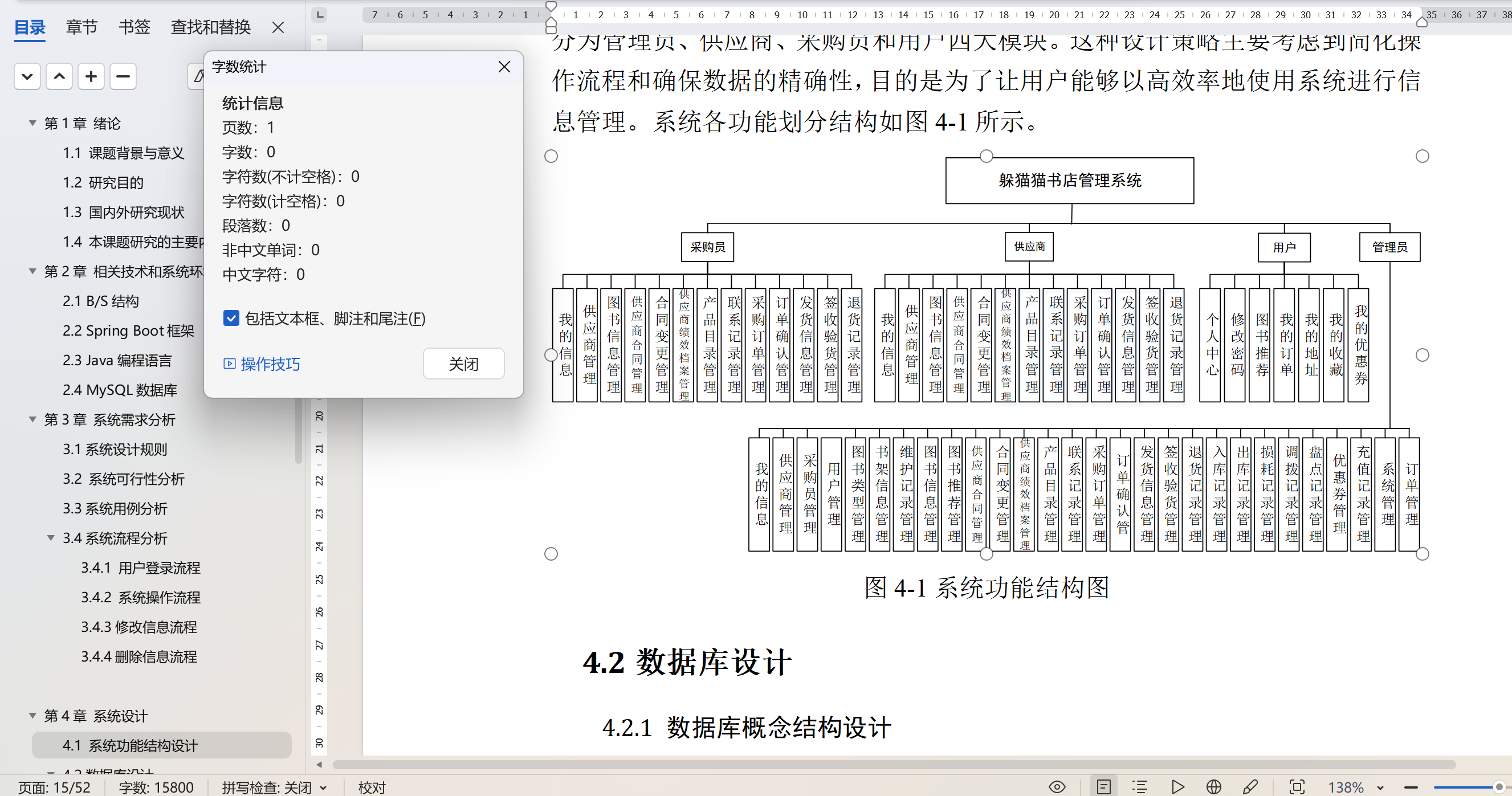Open web layout globe icon
The width and height of the screenshot is (1512, 796).
(1213, 787)
